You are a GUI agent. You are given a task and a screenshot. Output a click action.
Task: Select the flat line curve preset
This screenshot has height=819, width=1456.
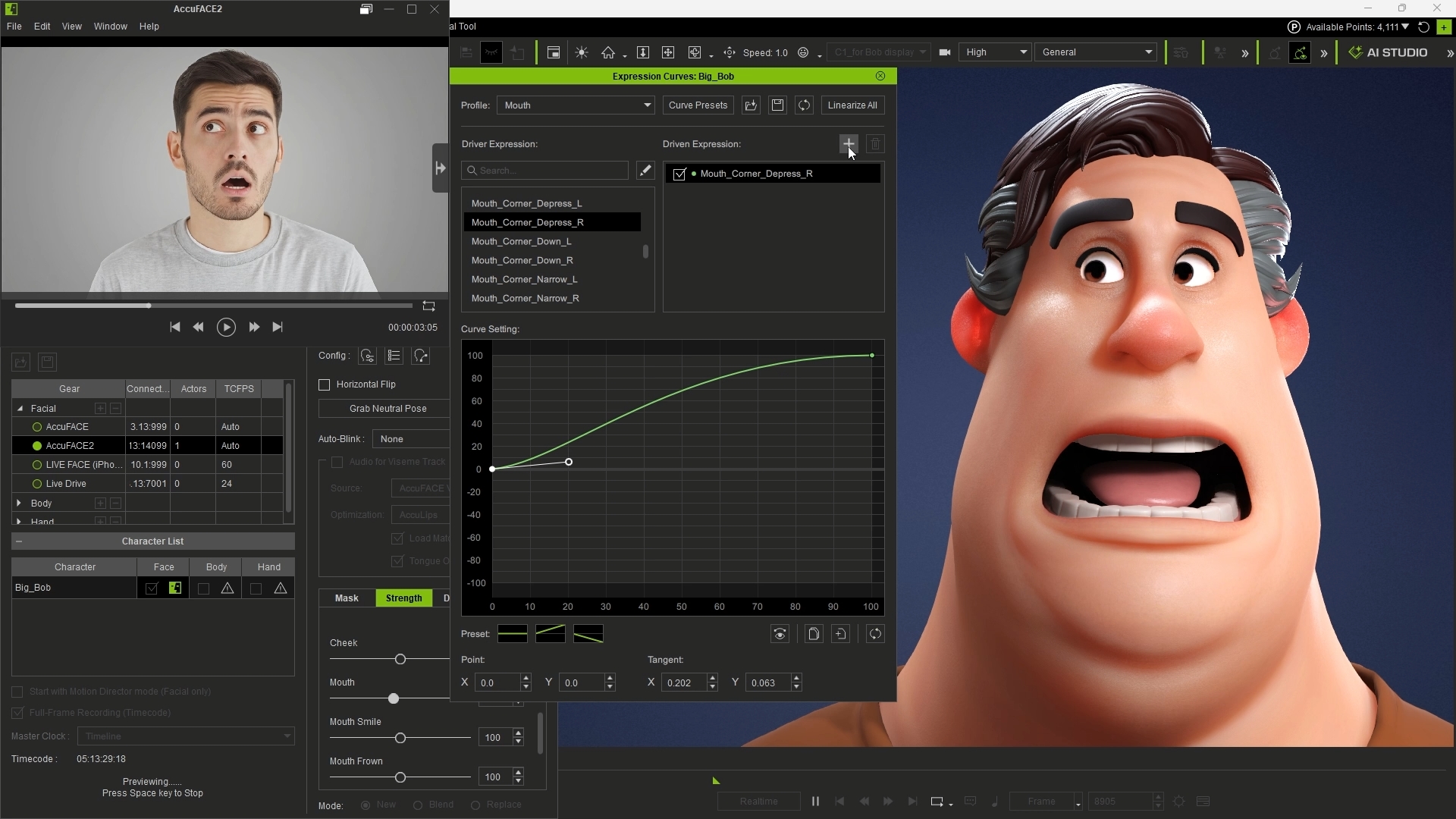[513, 634]
